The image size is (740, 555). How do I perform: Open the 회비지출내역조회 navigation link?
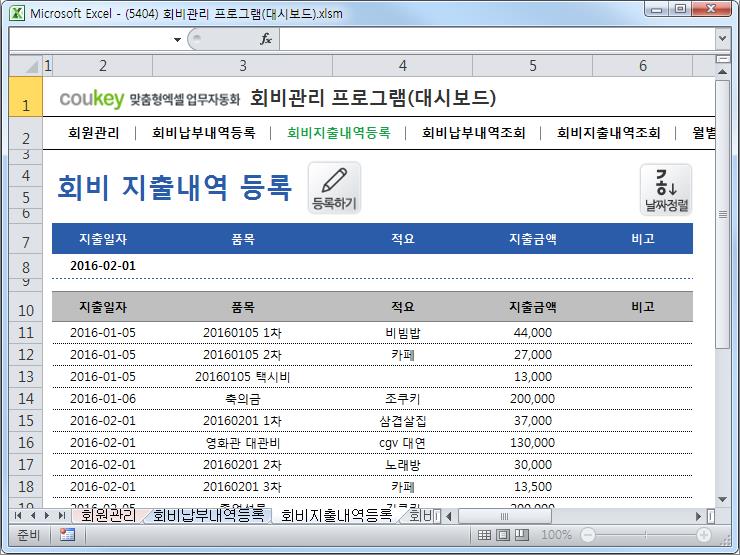tap(608, 133)
